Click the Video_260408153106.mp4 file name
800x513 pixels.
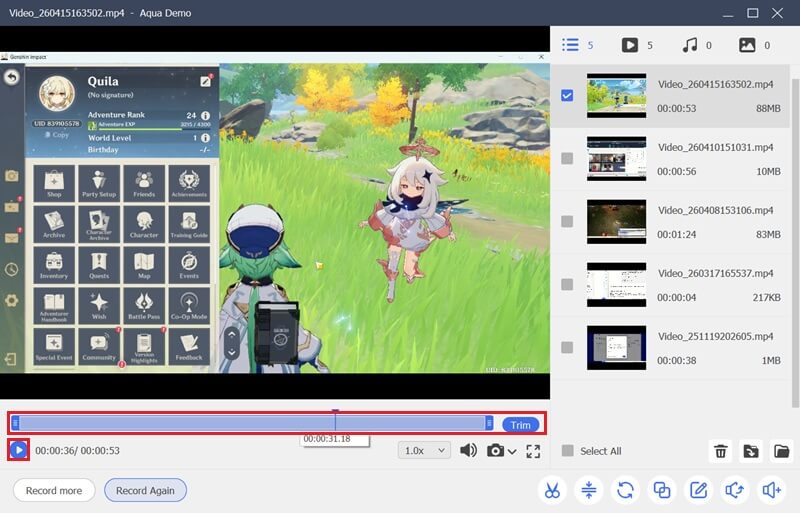[x=715, y=210]
